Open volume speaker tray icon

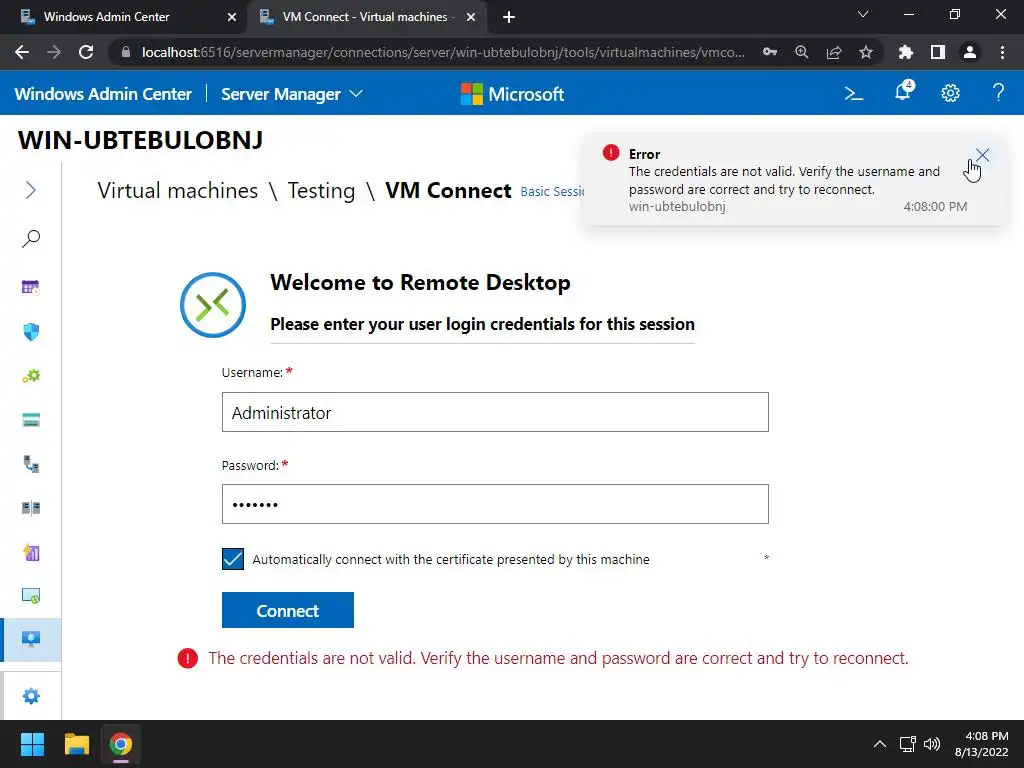932,744
